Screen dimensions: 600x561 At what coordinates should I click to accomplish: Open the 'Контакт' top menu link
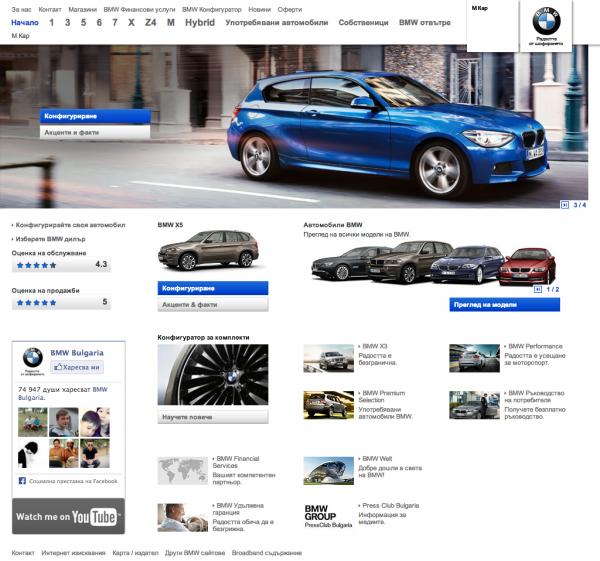point(50,9)
